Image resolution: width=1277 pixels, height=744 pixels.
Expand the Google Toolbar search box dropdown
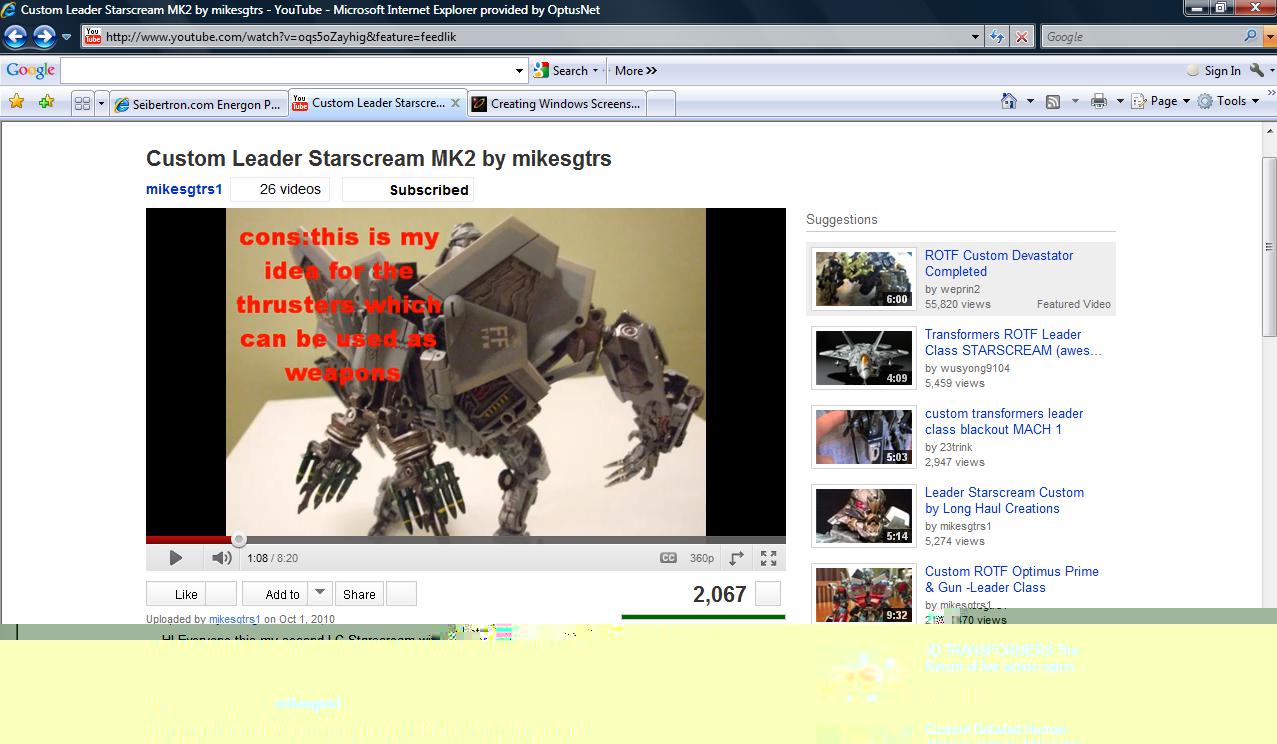point(519,71)
